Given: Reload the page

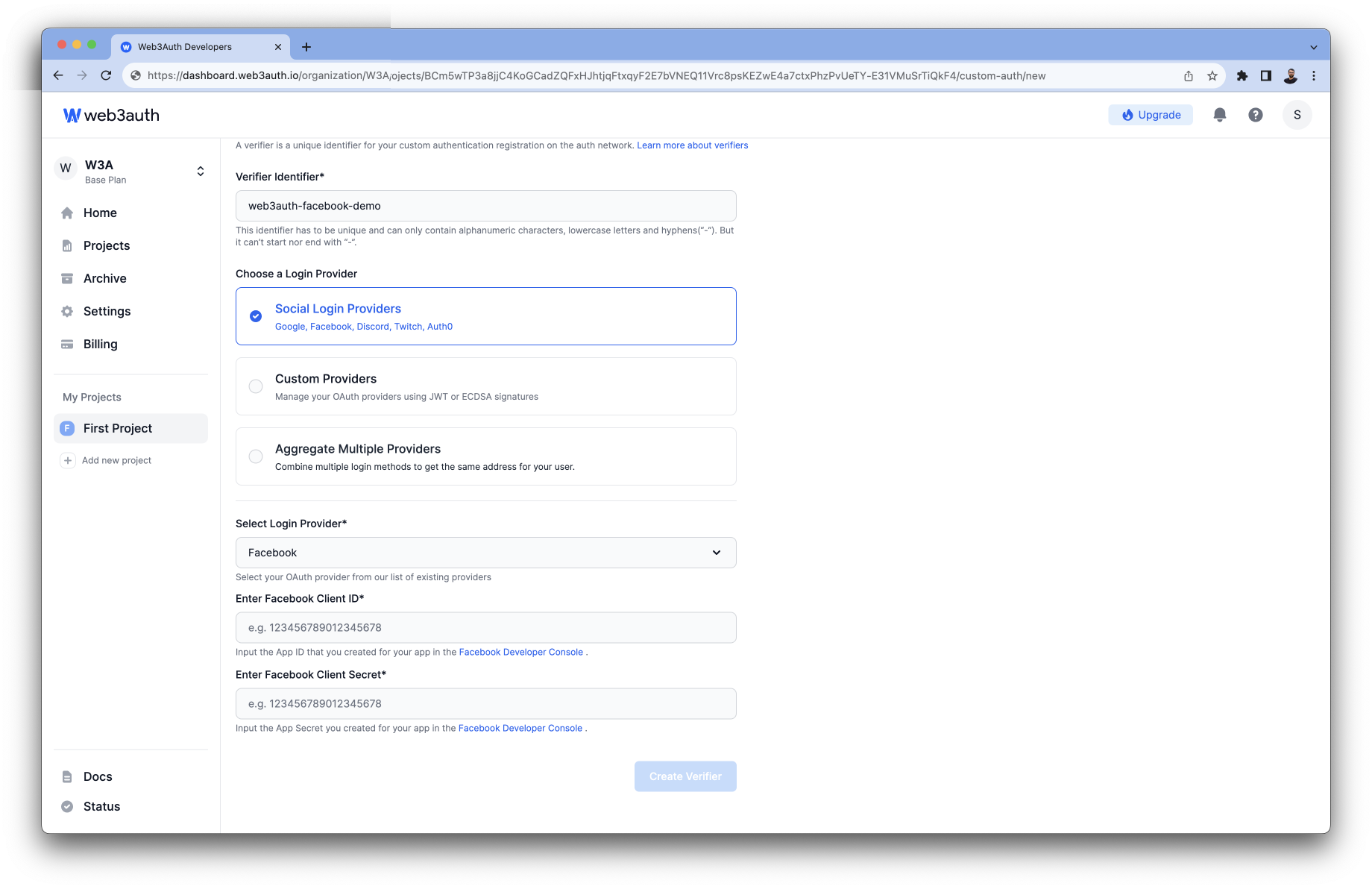Looking at the screenshot, I should pos(106,75).
